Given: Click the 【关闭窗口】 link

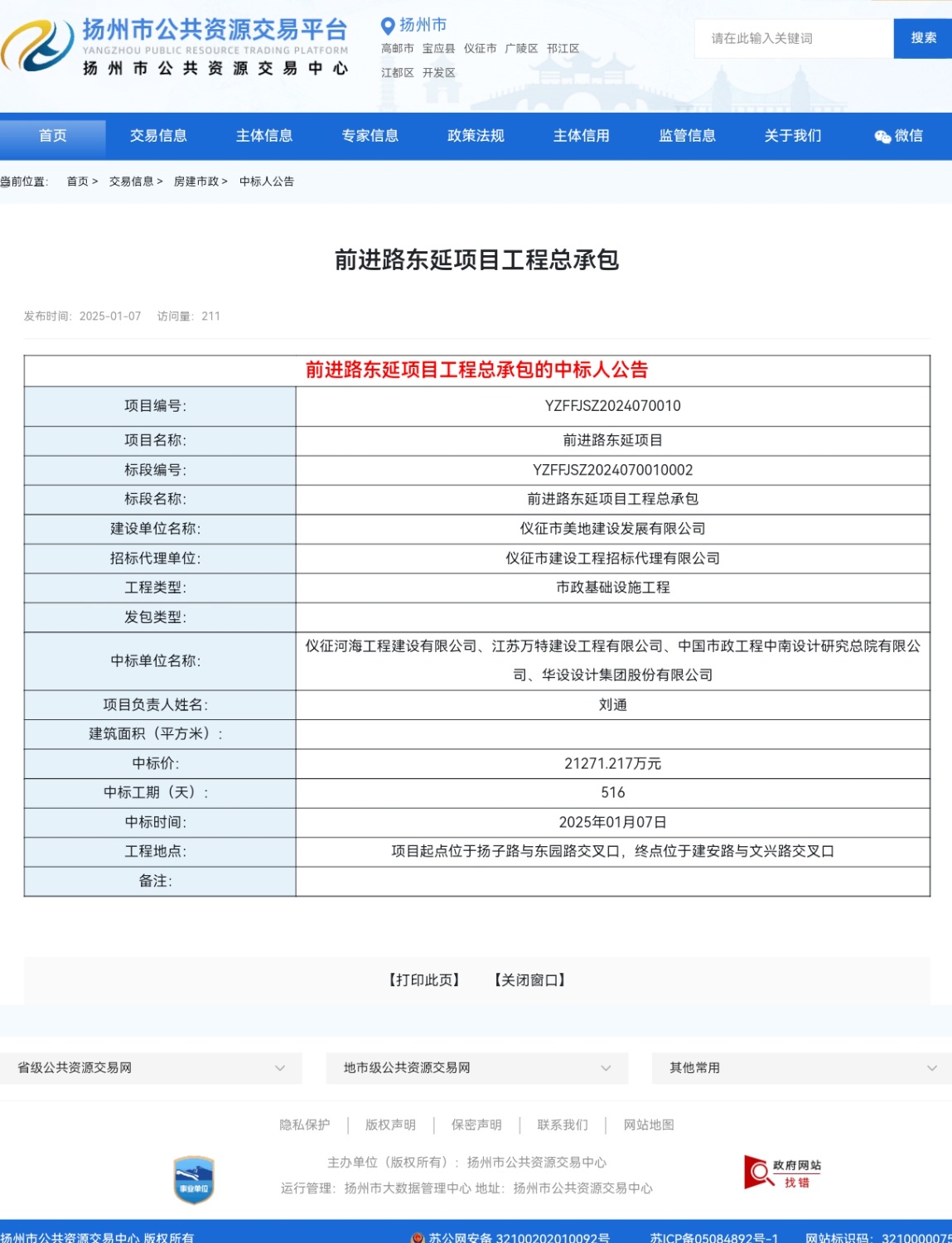Looking at the screenshot, I should pos(530,980).
